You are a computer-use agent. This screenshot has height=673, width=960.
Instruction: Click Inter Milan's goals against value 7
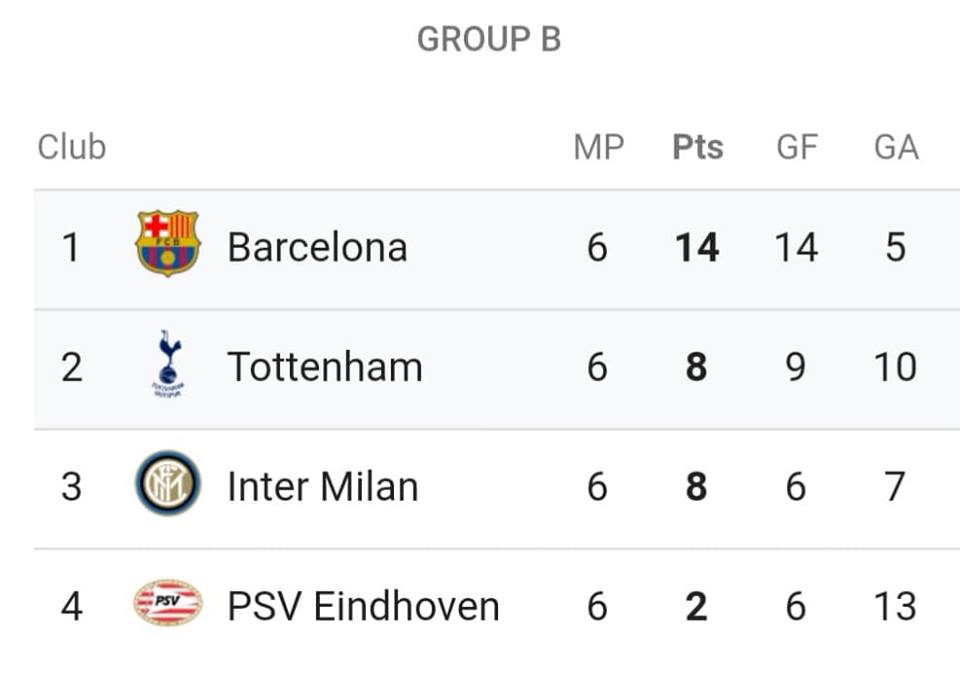895,487
